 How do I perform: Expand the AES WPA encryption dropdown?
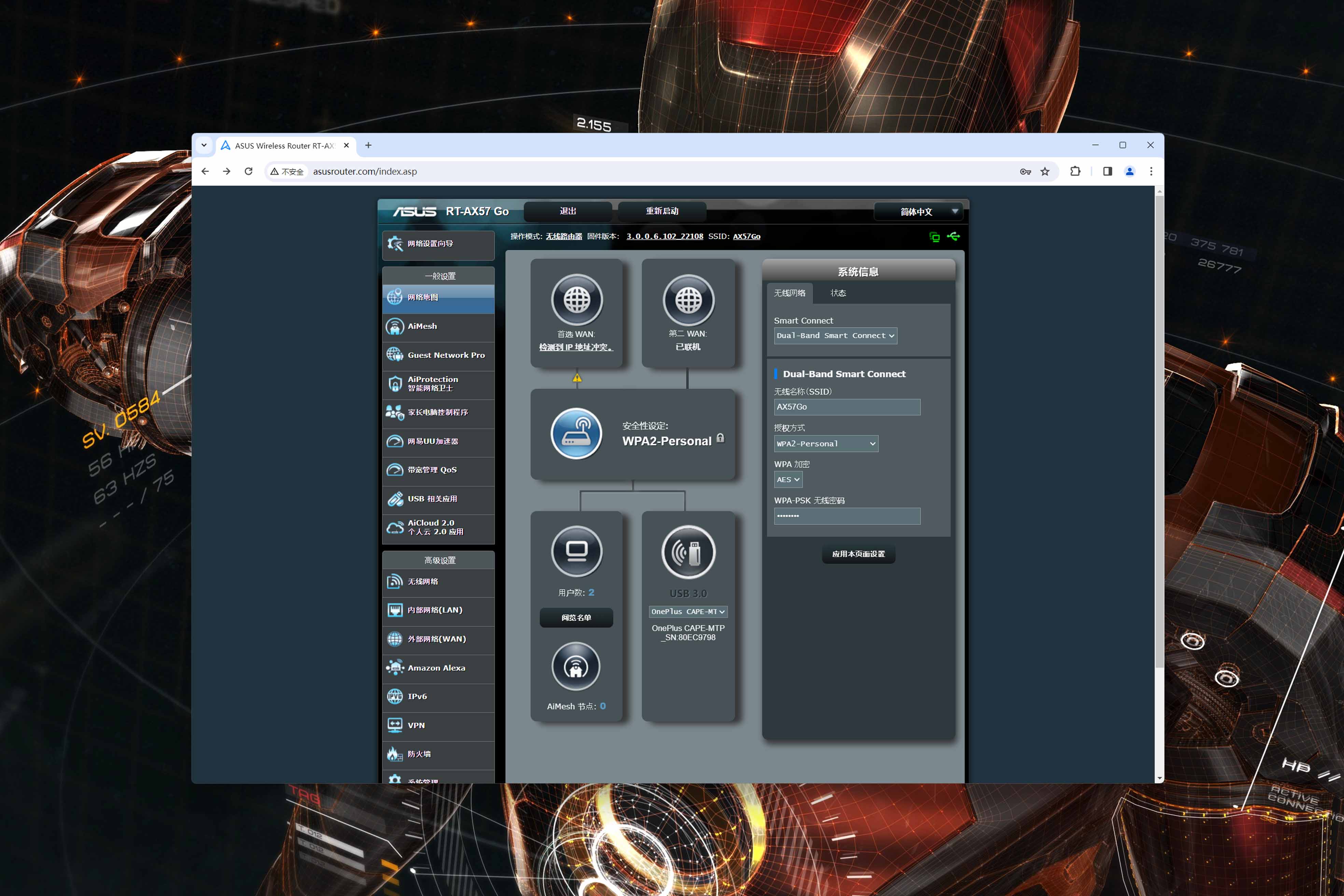click(788, 480)
